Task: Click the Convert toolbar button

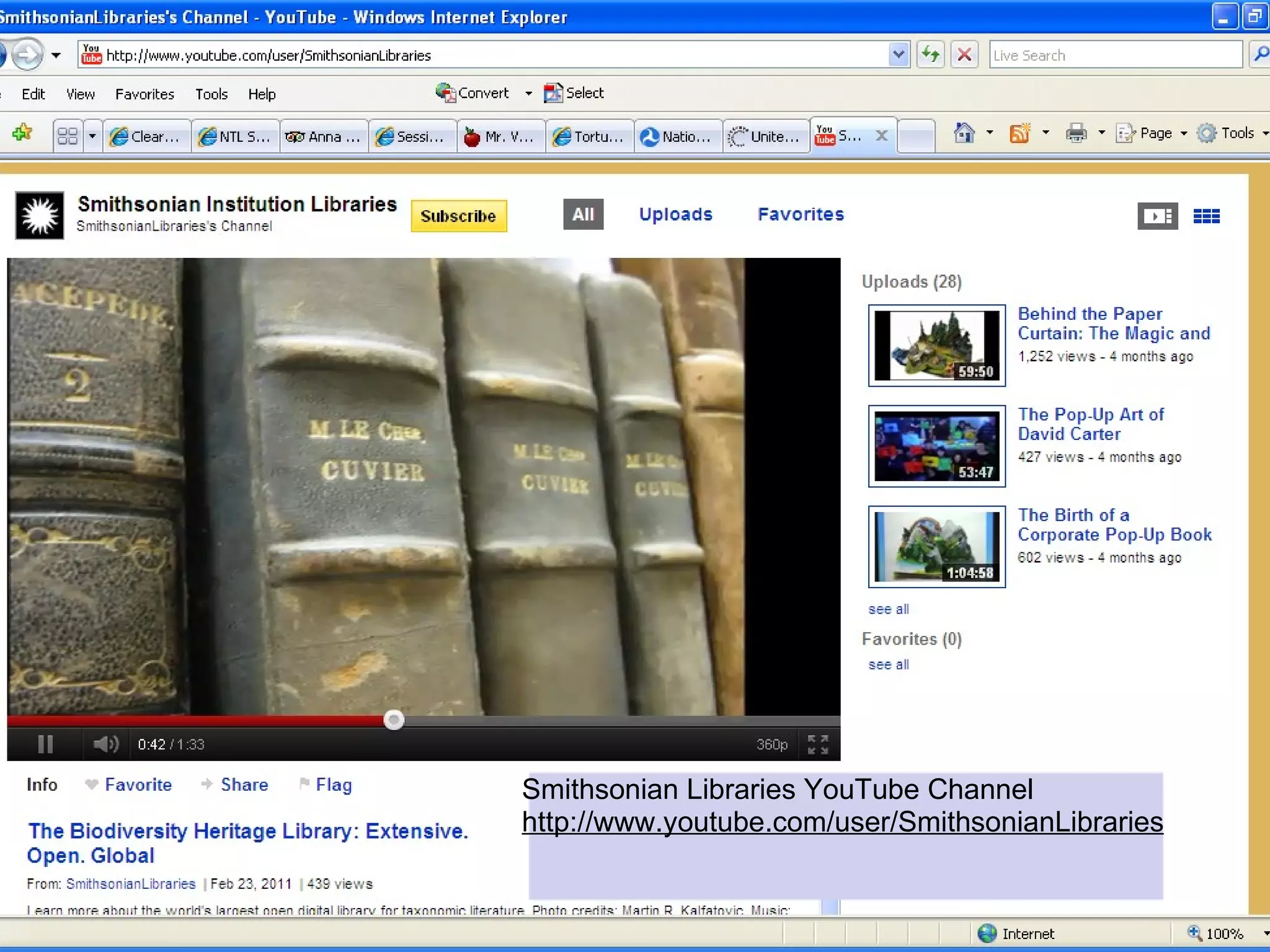Action: click(473, 93)
